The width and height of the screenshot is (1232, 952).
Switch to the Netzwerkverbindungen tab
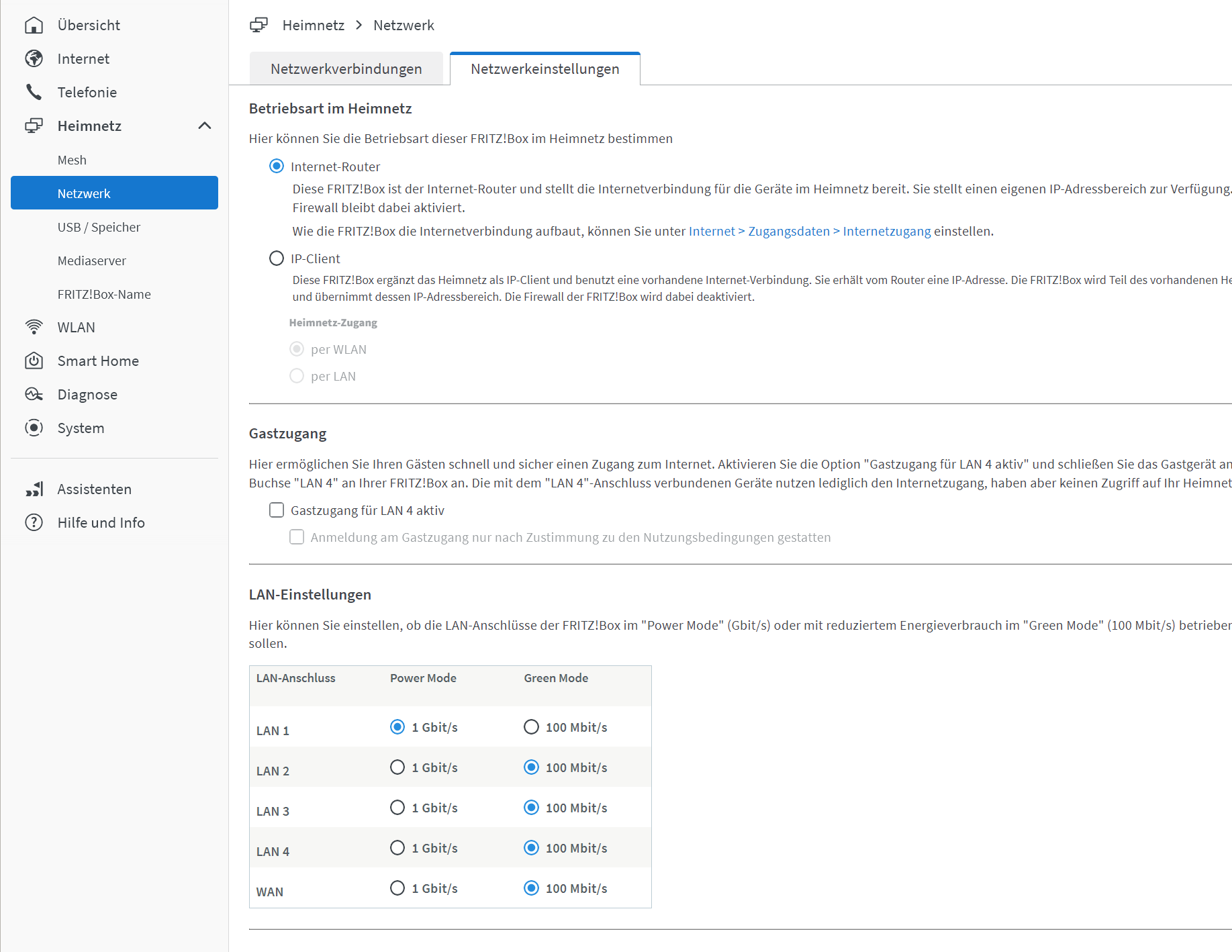[x=346, y=69]
